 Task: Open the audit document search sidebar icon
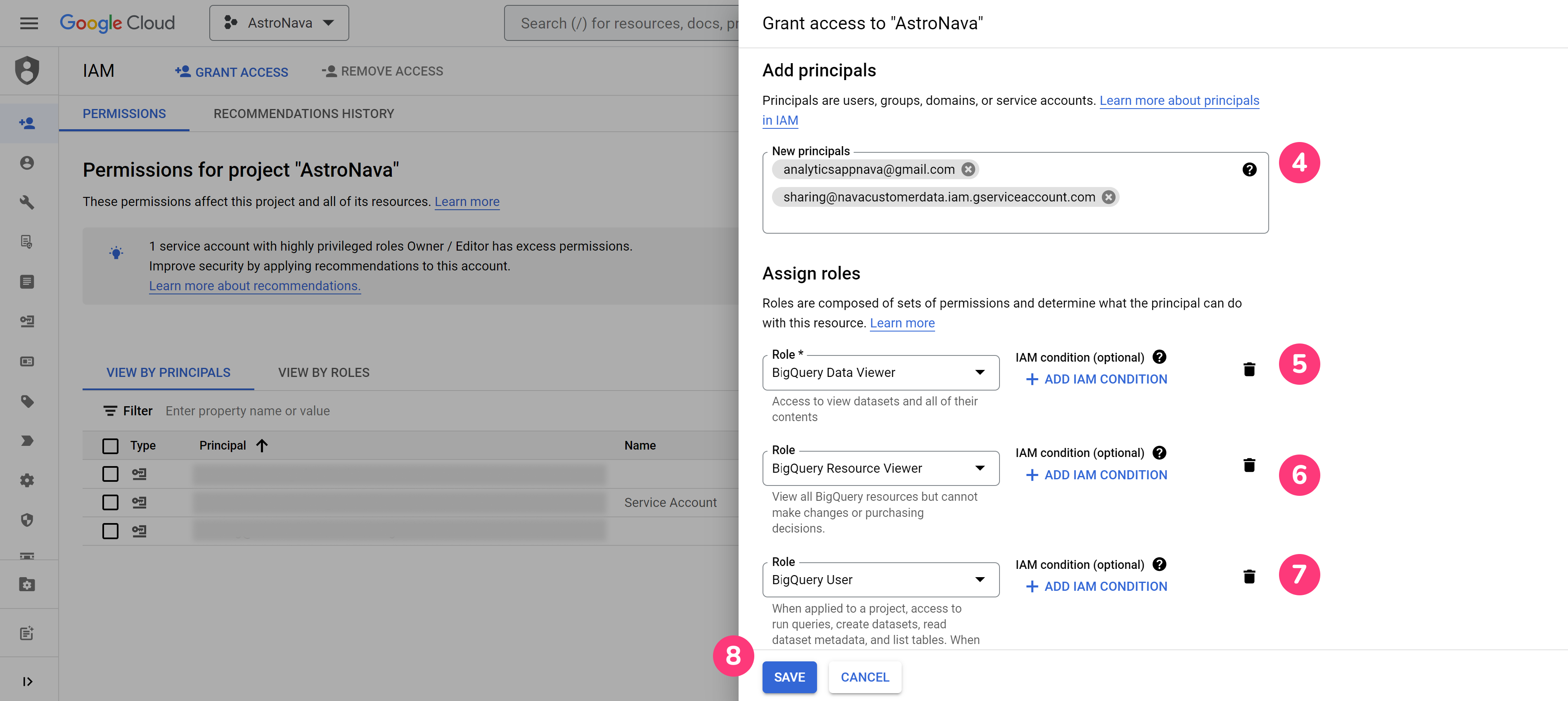pos(27,242)
